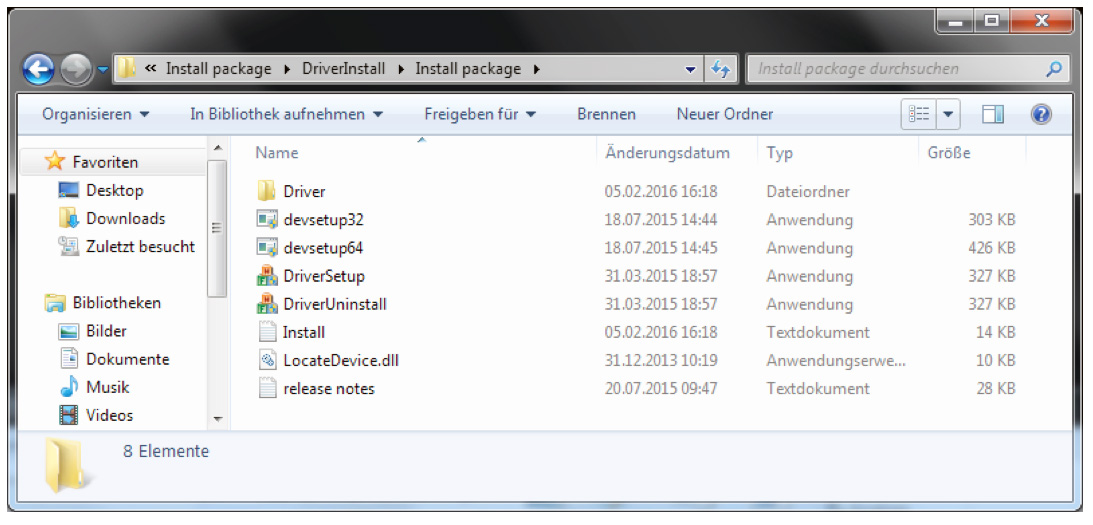Select the Driver folder icon
The width and height of the screenshot is (1093, 525).
(267, 190)
